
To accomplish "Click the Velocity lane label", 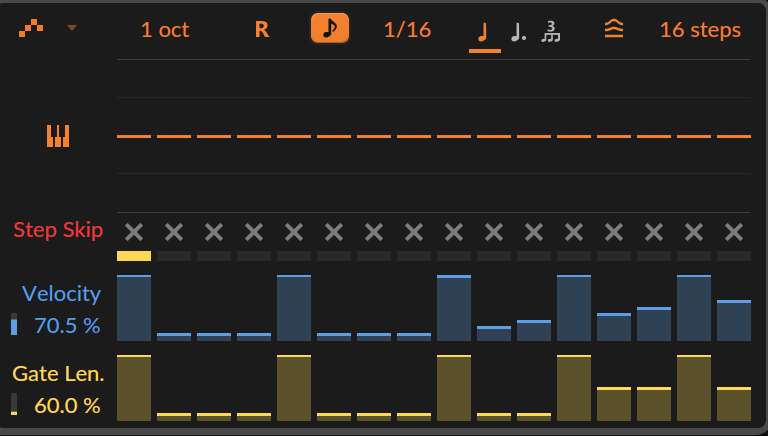I will click(x=62, y=293).
